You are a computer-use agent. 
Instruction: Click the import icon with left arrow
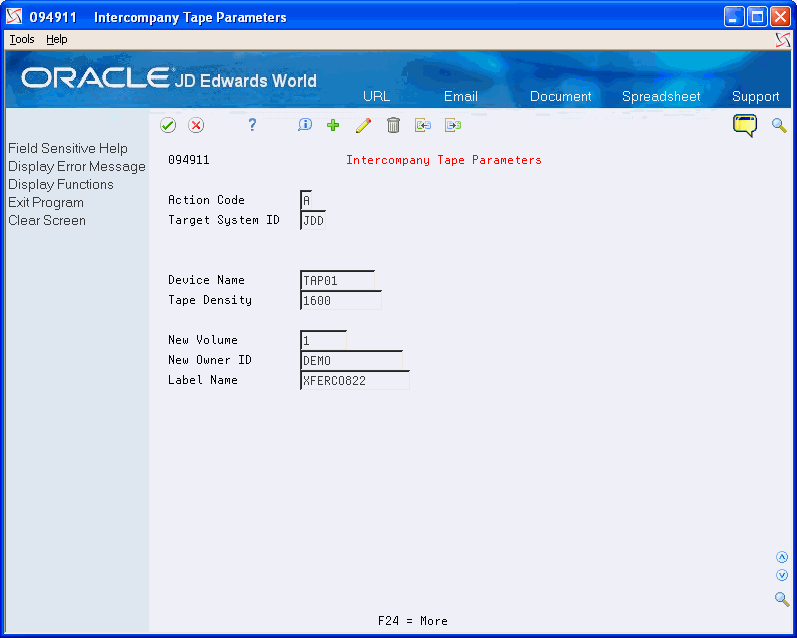pyautogui.click(x=423, y=125)
